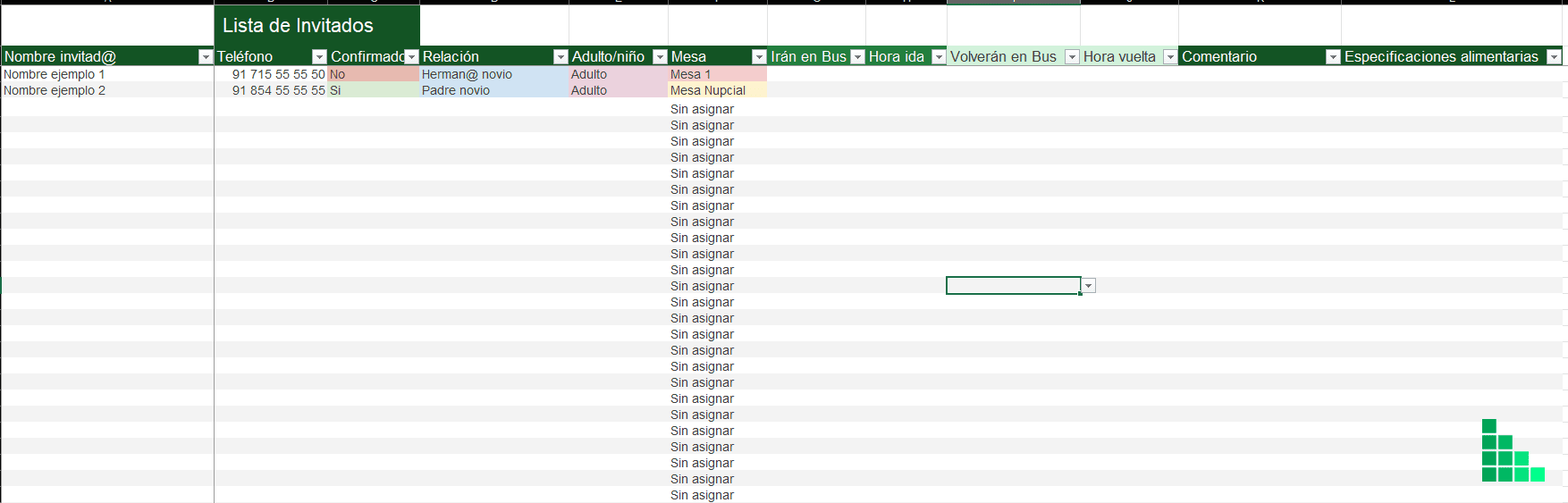The height and width of the screenshot is (503, 1568).
Task: Select the Mesa 1 cell
Action: [718, 74]
